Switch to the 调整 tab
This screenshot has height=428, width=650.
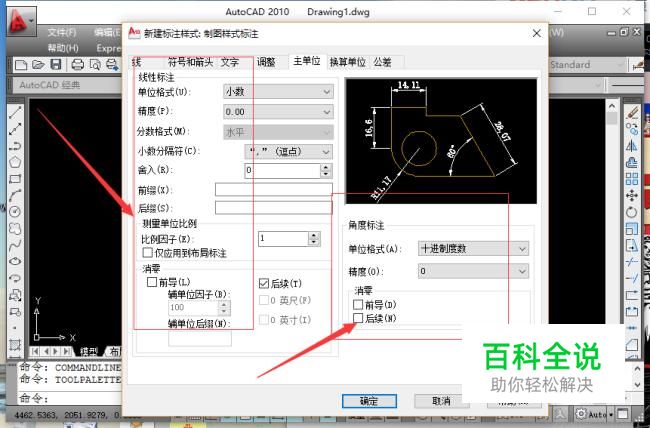(x=266, y=62)
